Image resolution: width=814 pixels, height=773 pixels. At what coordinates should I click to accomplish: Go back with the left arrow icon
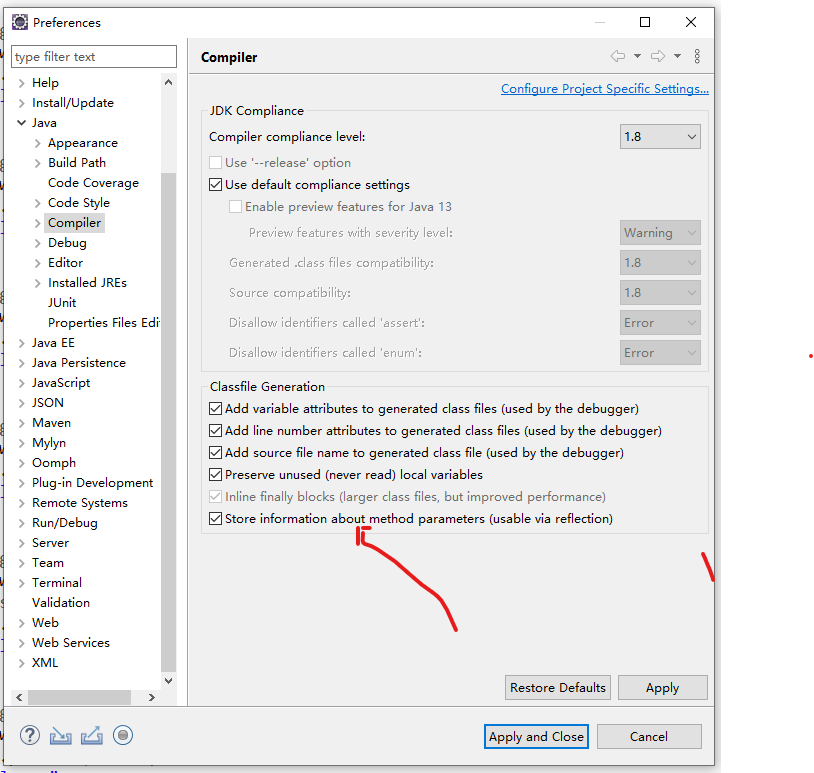[x=618, y=56]
